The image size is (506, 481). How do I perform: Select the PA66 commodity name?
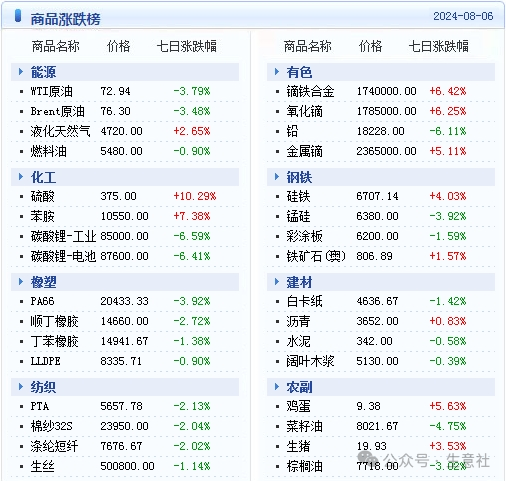tap(42, 301)
